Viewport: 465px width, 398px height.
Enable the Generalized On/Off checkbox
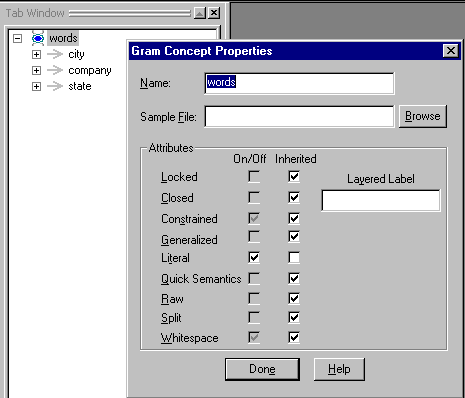tap(254, 237)
